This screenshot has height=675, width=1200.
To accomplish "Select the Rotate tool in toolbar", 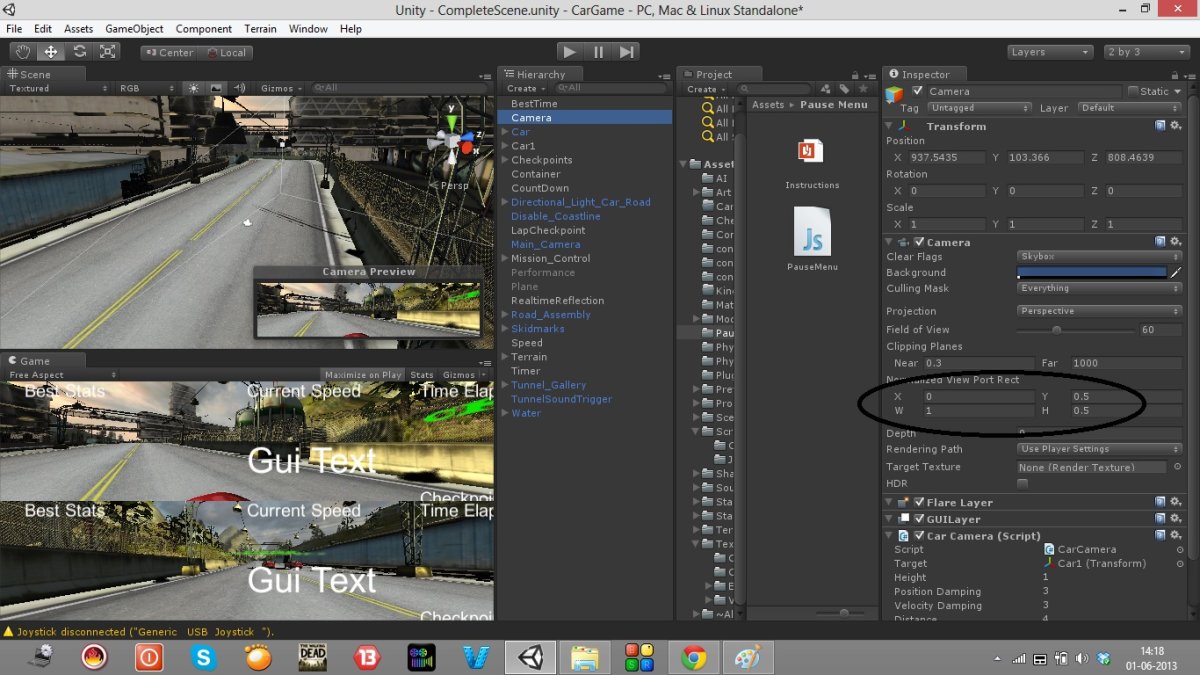I will pyautogui.click(x=79, y=52).
